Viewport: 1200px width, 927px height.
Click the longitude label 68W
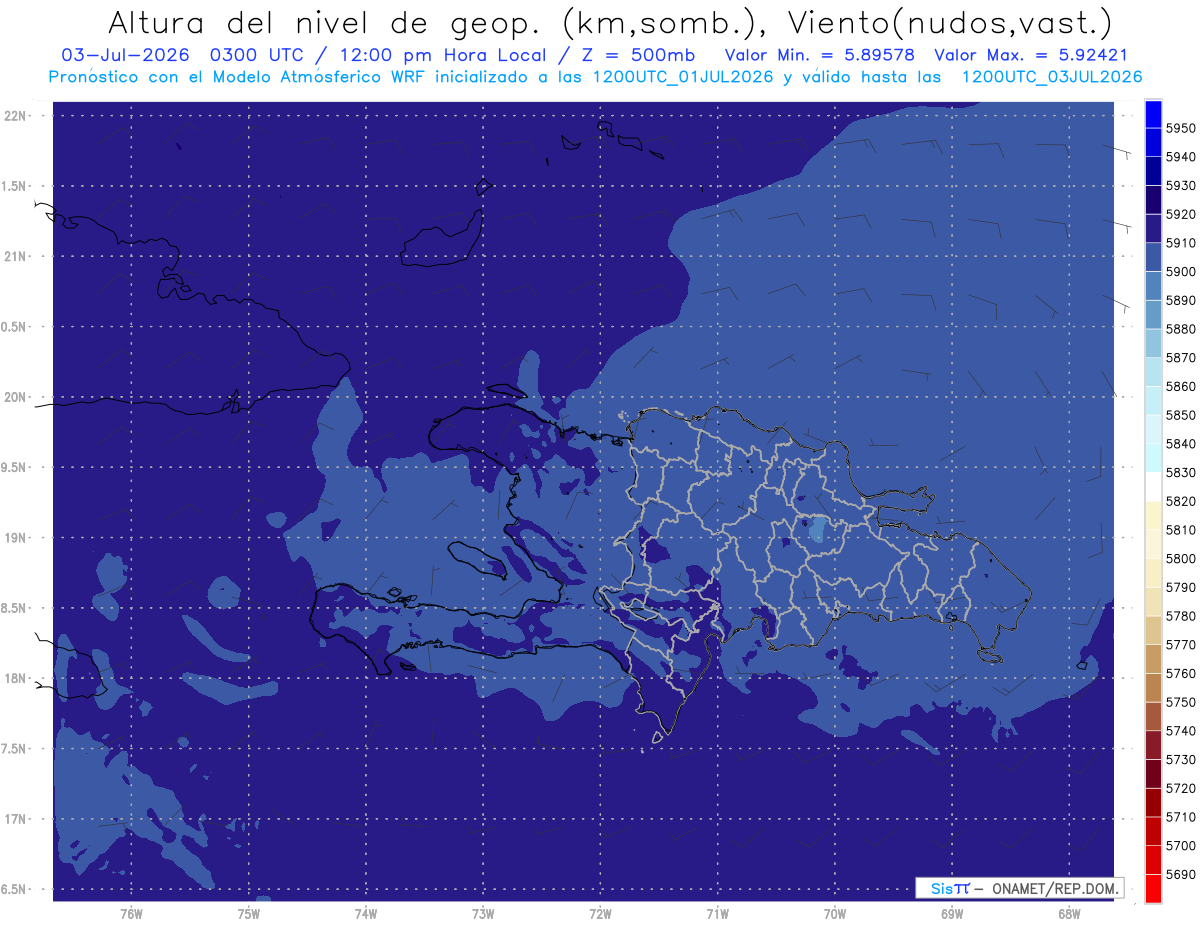[x=1069, y=914]
